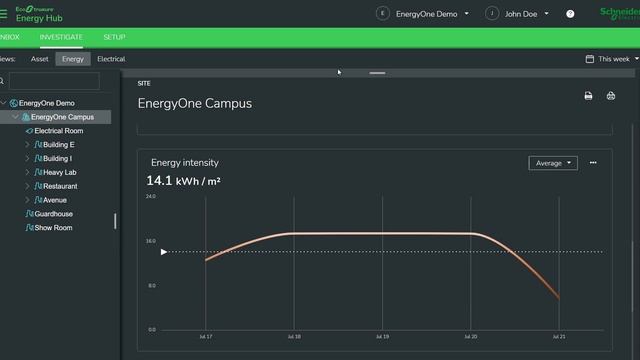Switch to the Electrical view
Viewport: 640px width, 360px height.
coord(111,59)
